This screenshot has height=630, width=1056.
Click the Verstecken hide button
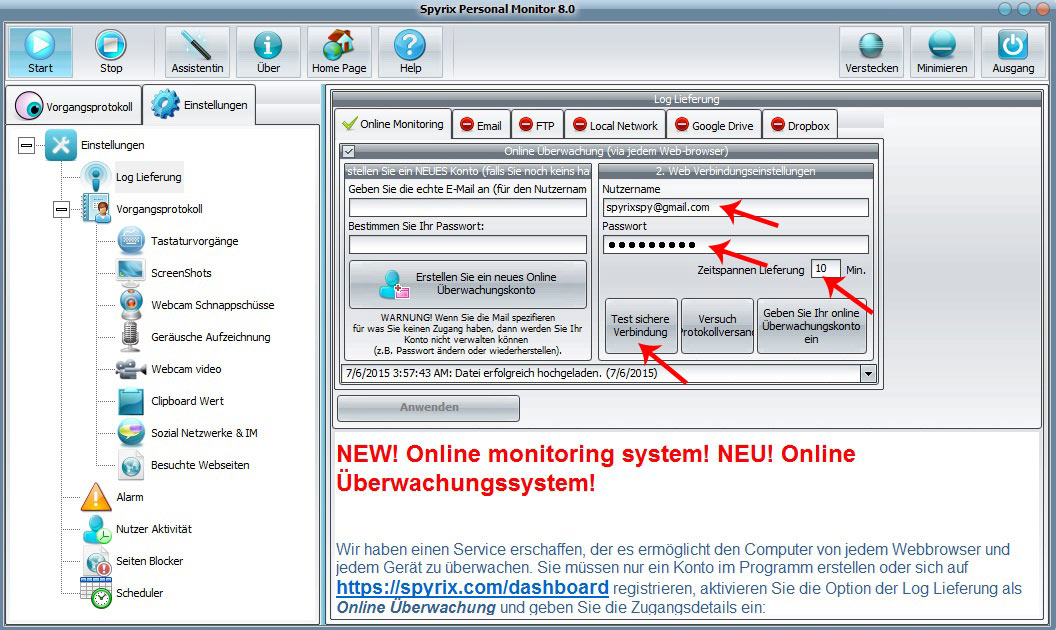[x=871, y=52]
